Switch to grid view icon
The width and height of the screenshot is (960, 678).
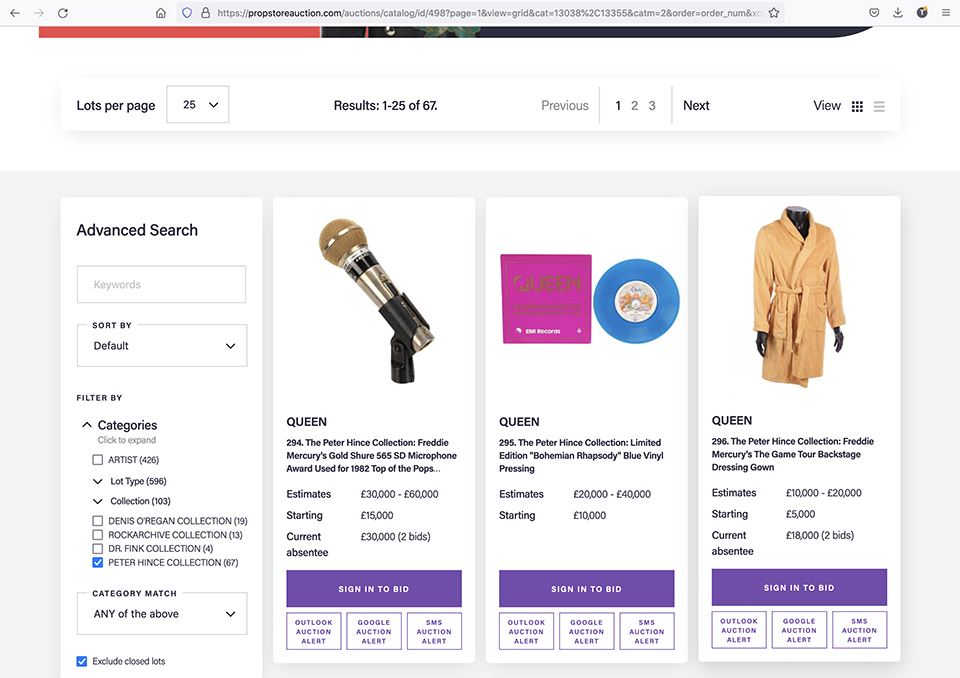pyautogui.click(x=857, y=106)
